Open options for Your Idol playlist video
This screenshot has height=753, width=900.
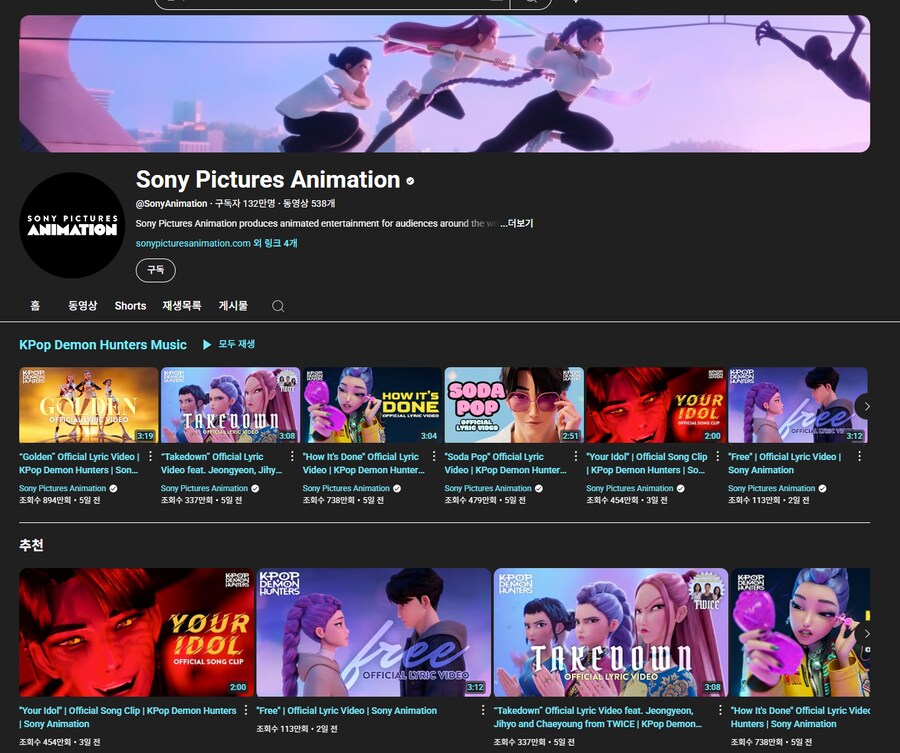click(x=717, y=456)
